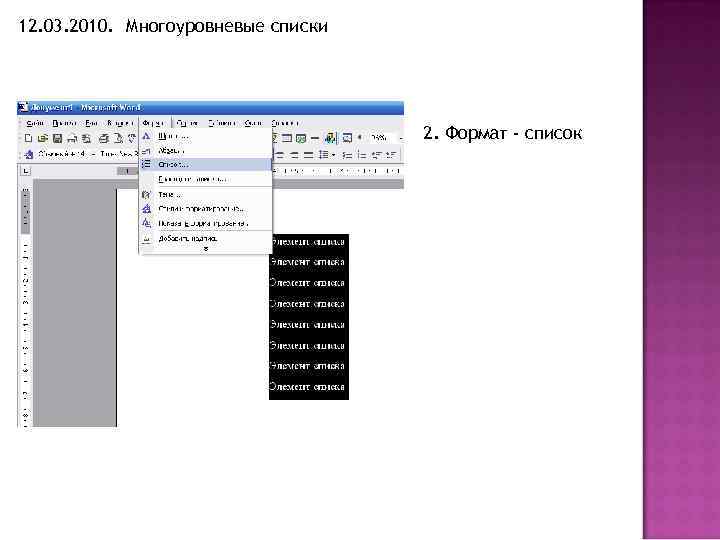The image size is (720, 540).
Task: Run the Spelling check icon
Action: (x=132, y=138)
